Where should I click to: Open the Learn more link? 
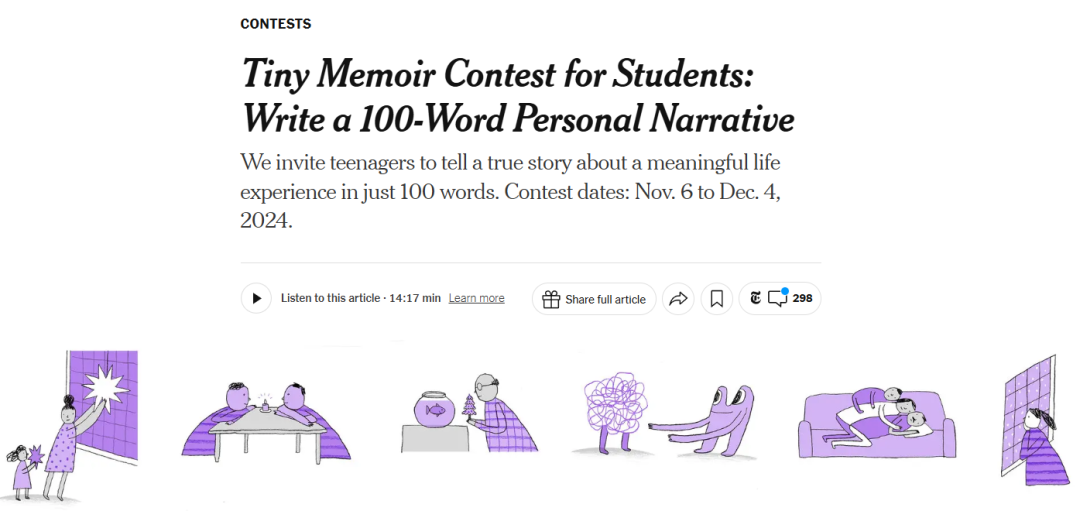pyautogui.click(x=477, y=298)
